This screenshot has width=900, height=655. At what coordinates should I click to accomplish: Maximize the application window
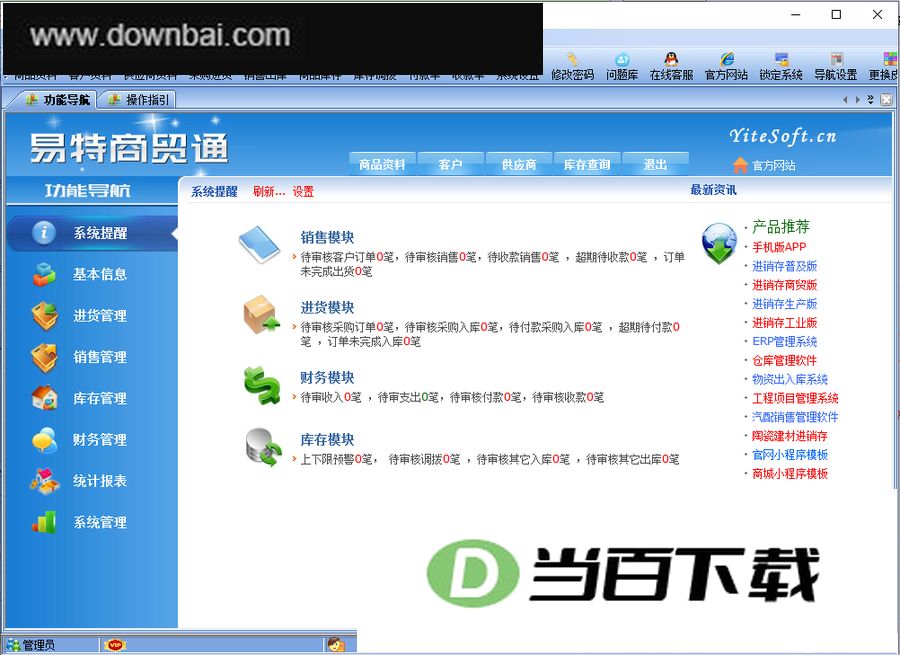pyautogui.click(x=836, y=14)
